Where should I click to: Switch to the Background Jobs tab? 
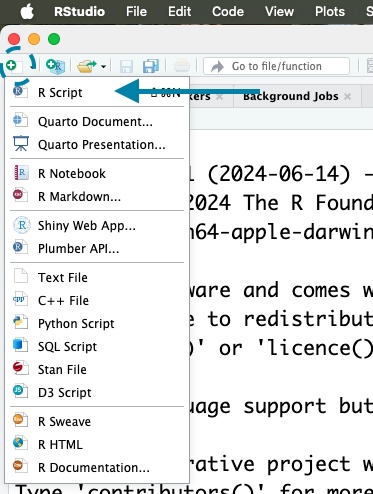[291, 96]
